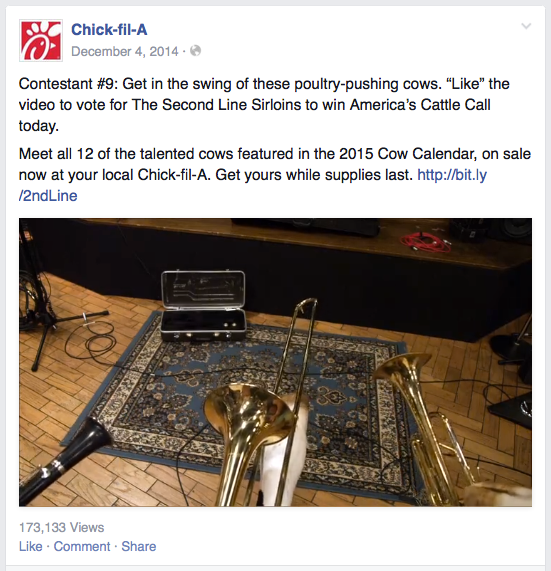
Task: Click the open instrument case in video
Action: point(203,305)
